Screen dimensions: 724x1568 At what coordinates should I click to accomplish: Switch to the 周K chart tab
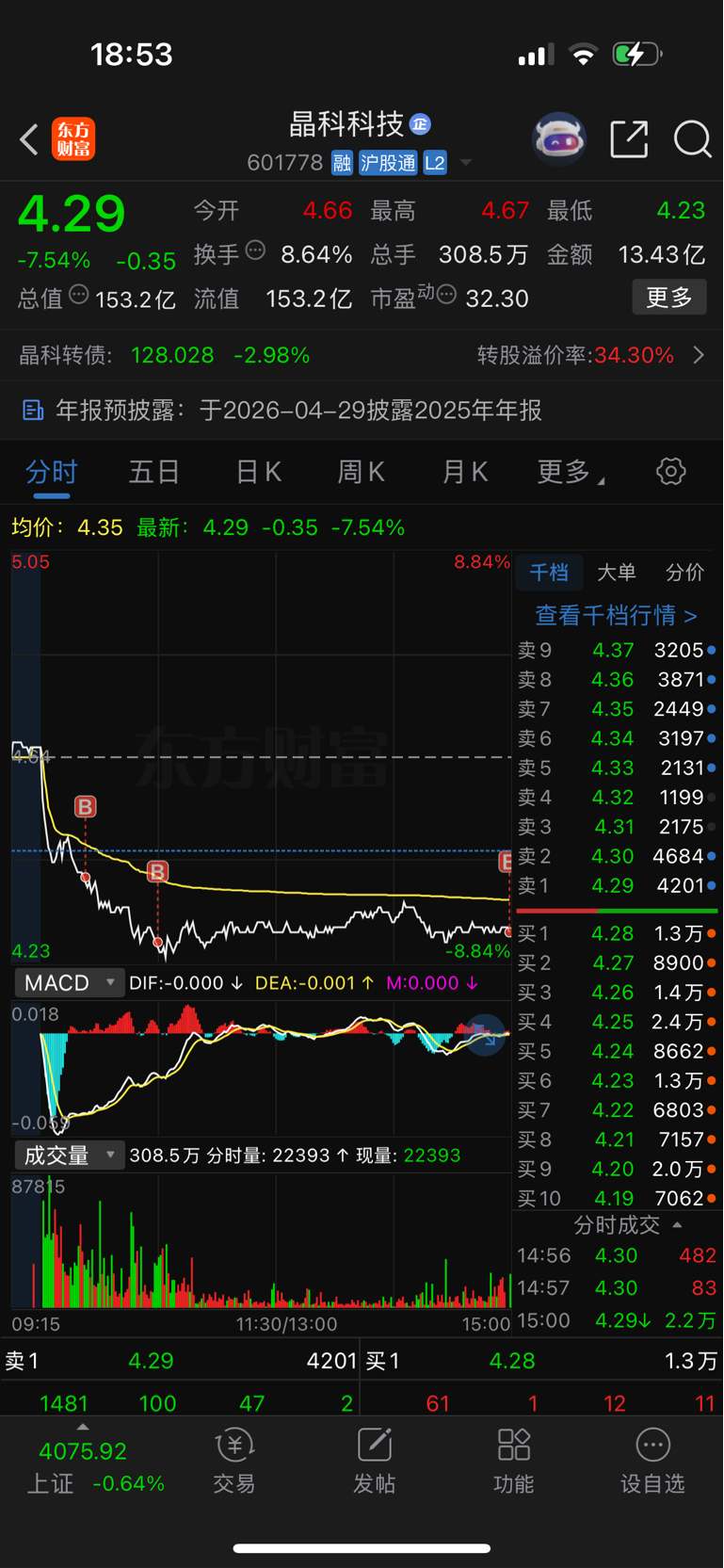(x=362, y=472)
